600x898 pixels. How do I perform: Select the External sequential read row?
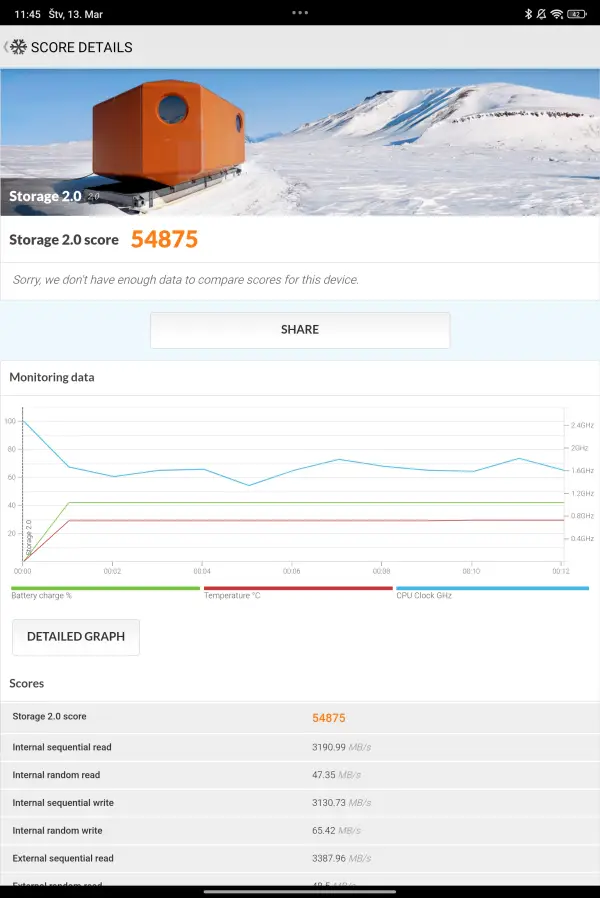coord(300,858)
